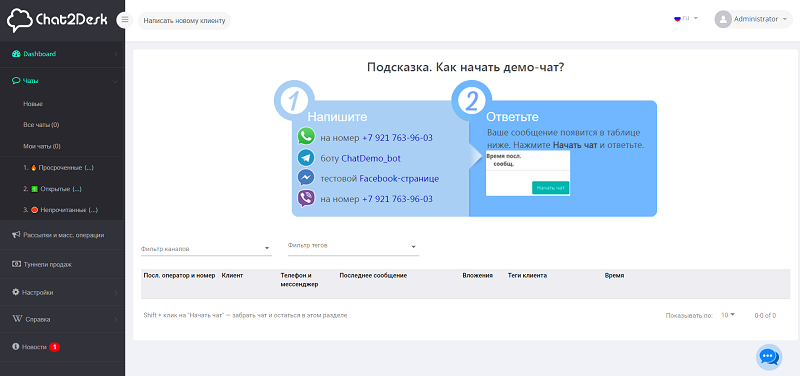Click the Посл. оператор и номер column header
Viewport: 800px width, 376px height.
(x=180, y=275)
